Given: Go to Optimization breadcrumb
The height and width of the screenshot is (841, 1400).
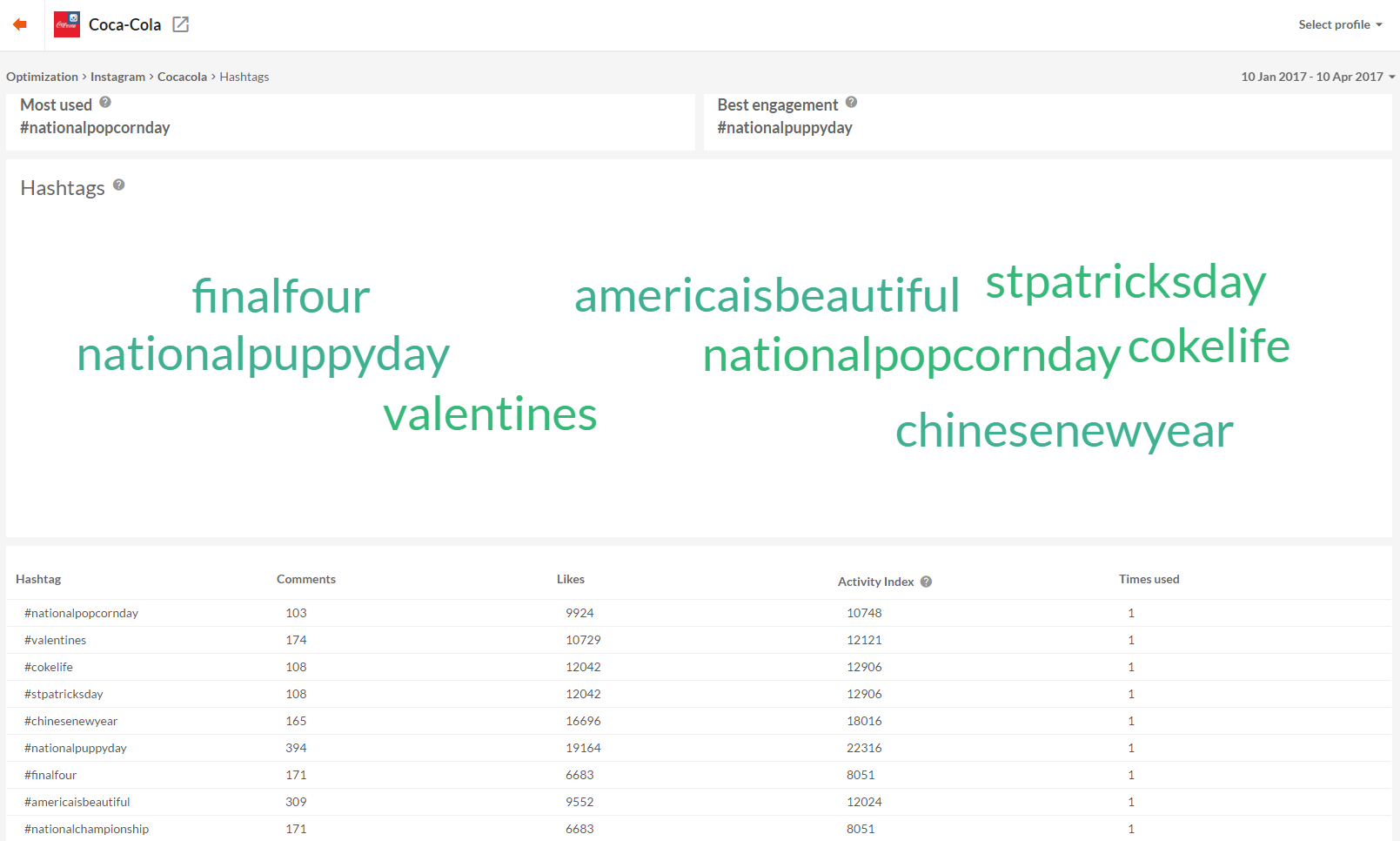Looking at the screenshot, I should pos(42,77).
